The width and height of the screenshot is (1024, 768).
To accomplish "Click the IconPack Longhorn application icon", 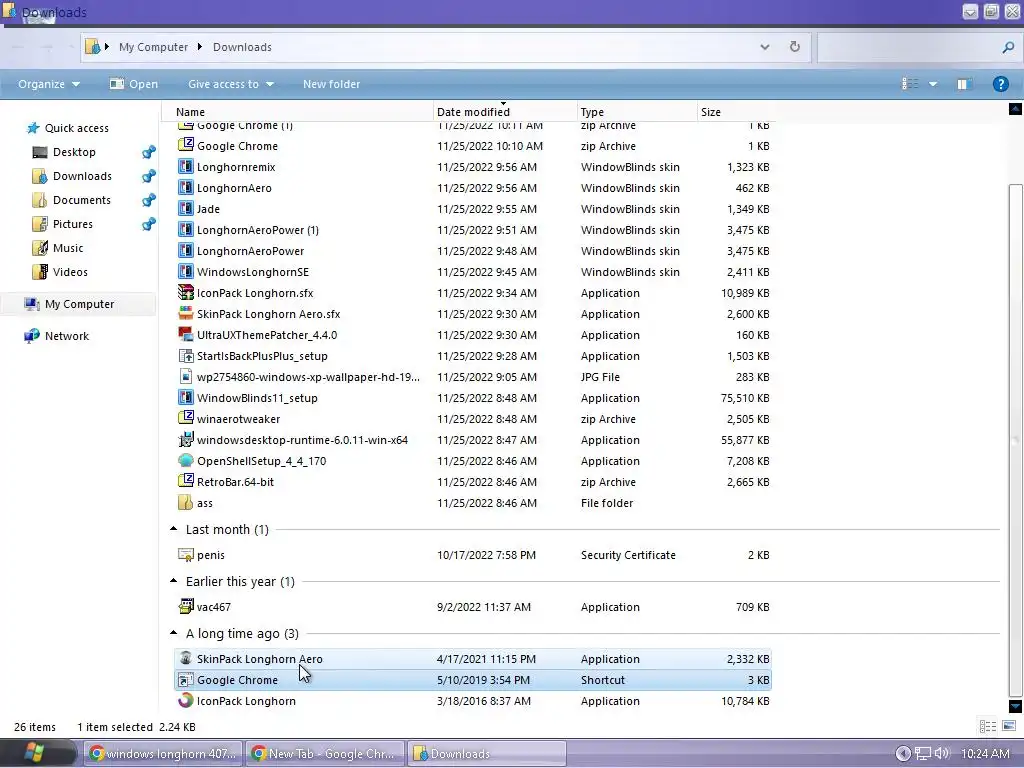I will tap(185, 700).
